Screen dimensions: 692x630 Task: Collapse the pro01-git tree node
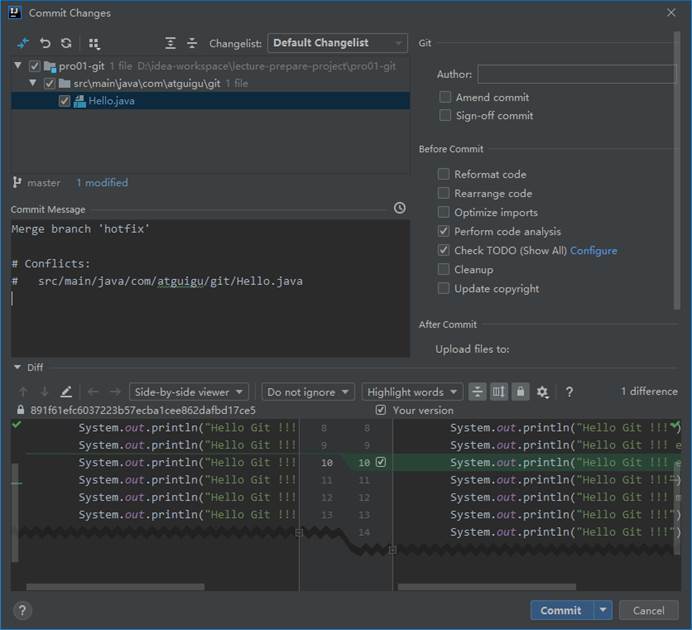click(x=19, y=66)
